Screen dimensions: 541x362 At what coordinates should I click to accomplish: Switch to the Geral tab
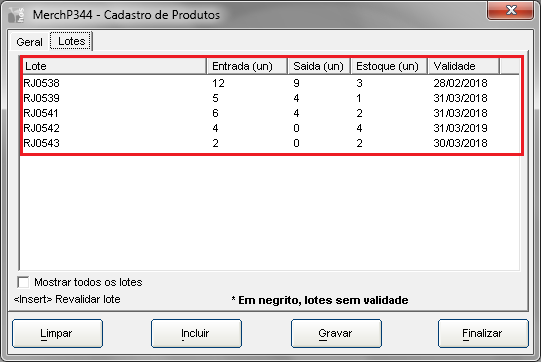pyautogui.click(x=29, y=42)
